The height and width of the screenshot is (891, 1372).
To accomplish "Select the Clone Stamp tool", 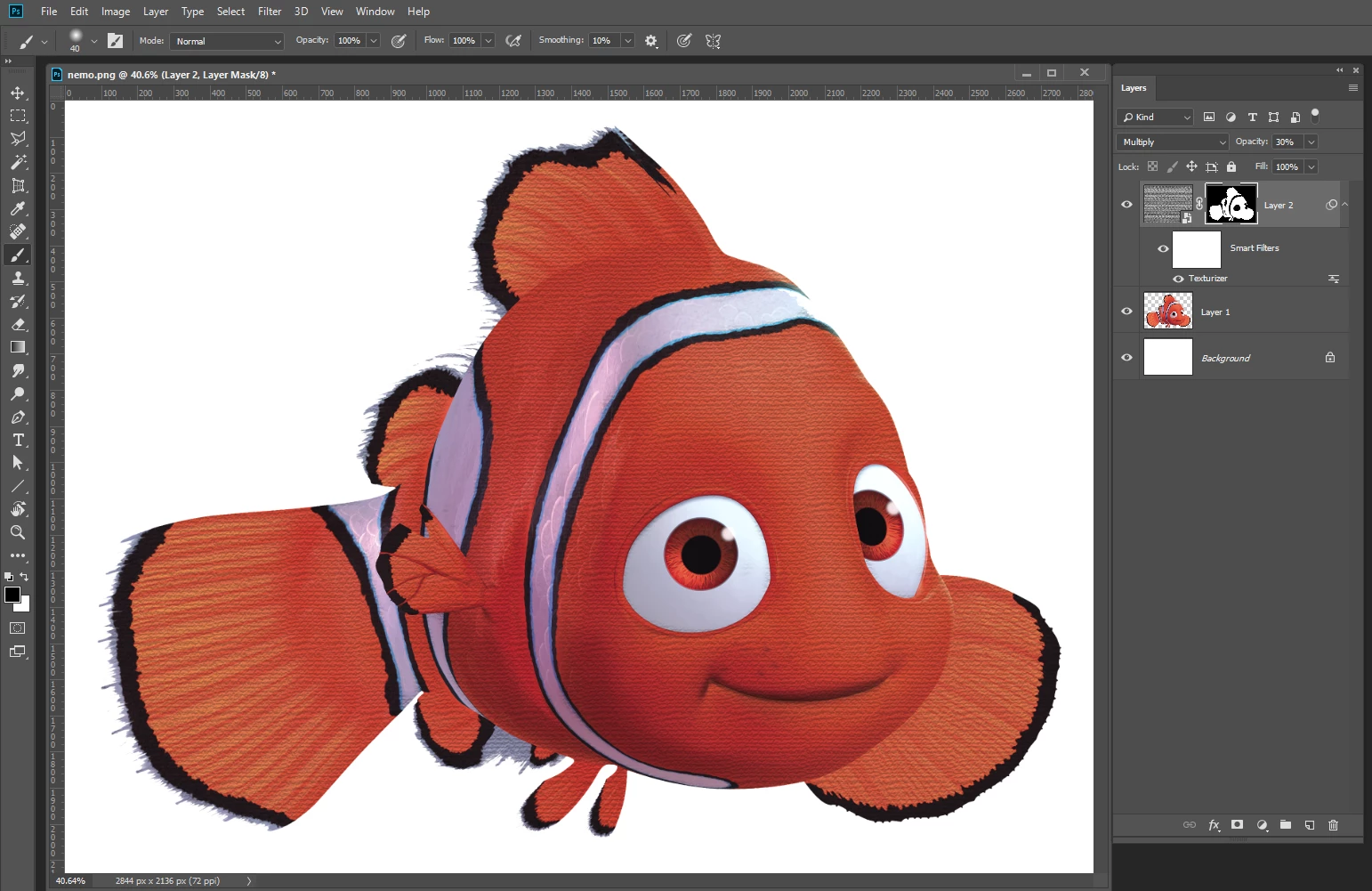I will (18, 278).
